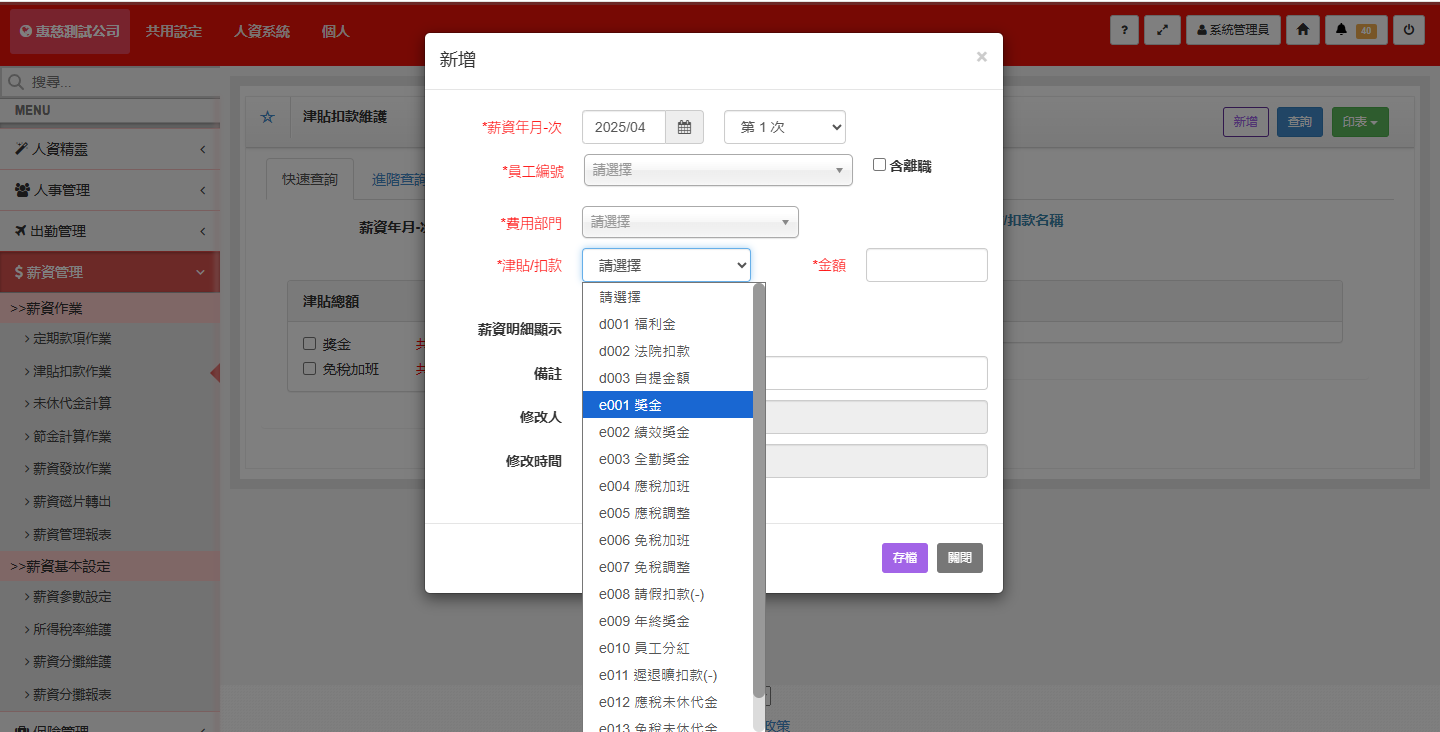Screen dimensions: 1440x732
Task: Go to home via house icon
Action: 1302,30
